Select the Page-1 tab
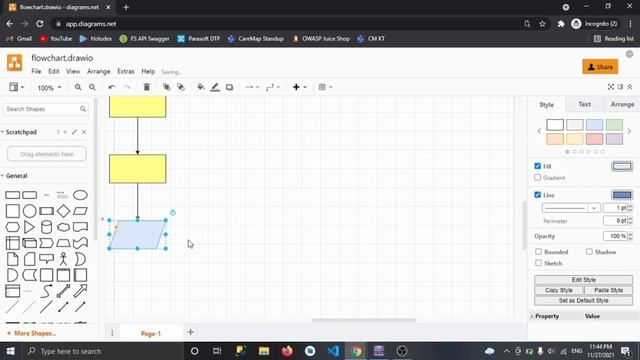The image size is (640, 360). (x=151, y=333)
